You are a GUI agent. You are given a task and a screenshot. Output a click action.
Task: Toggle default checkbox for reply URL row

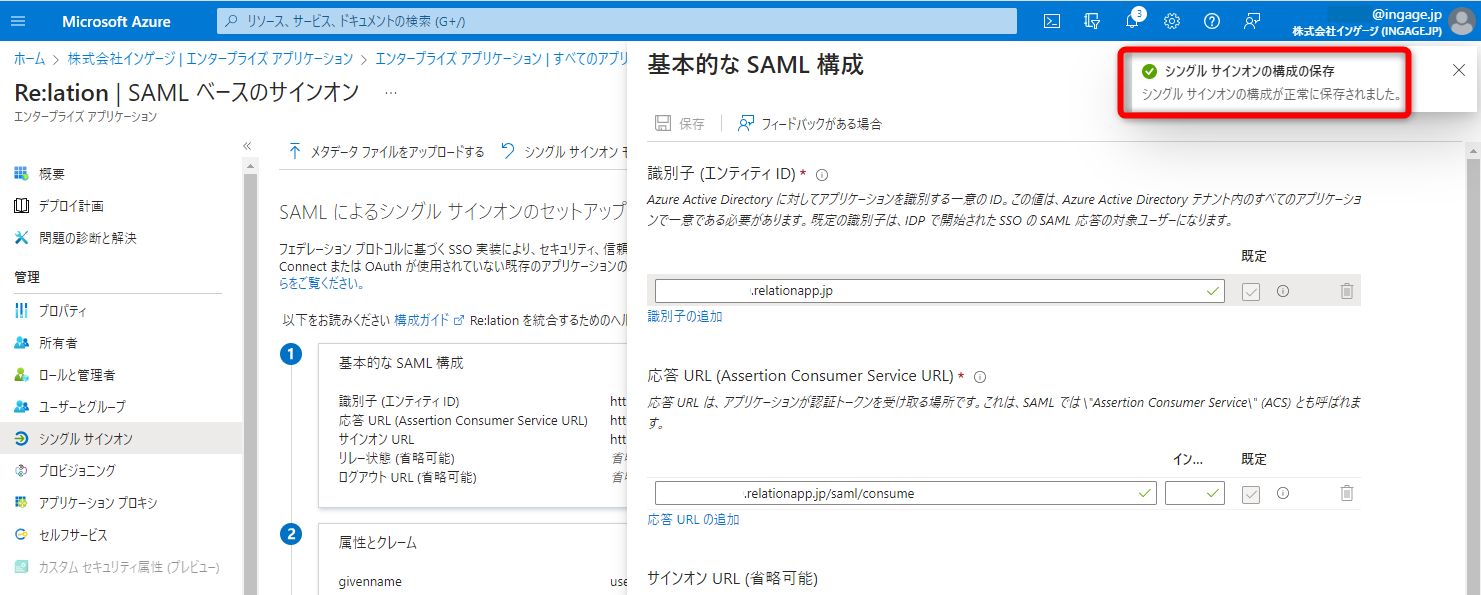point(1251,494)
